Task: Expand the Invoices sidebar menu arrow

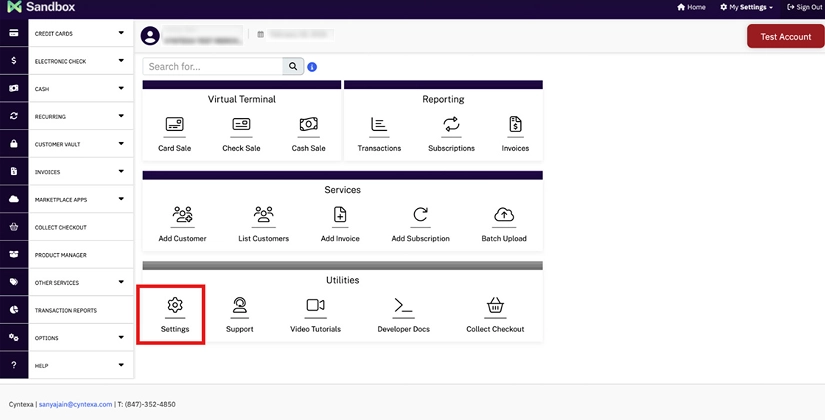Action: [x=121, y=171]
